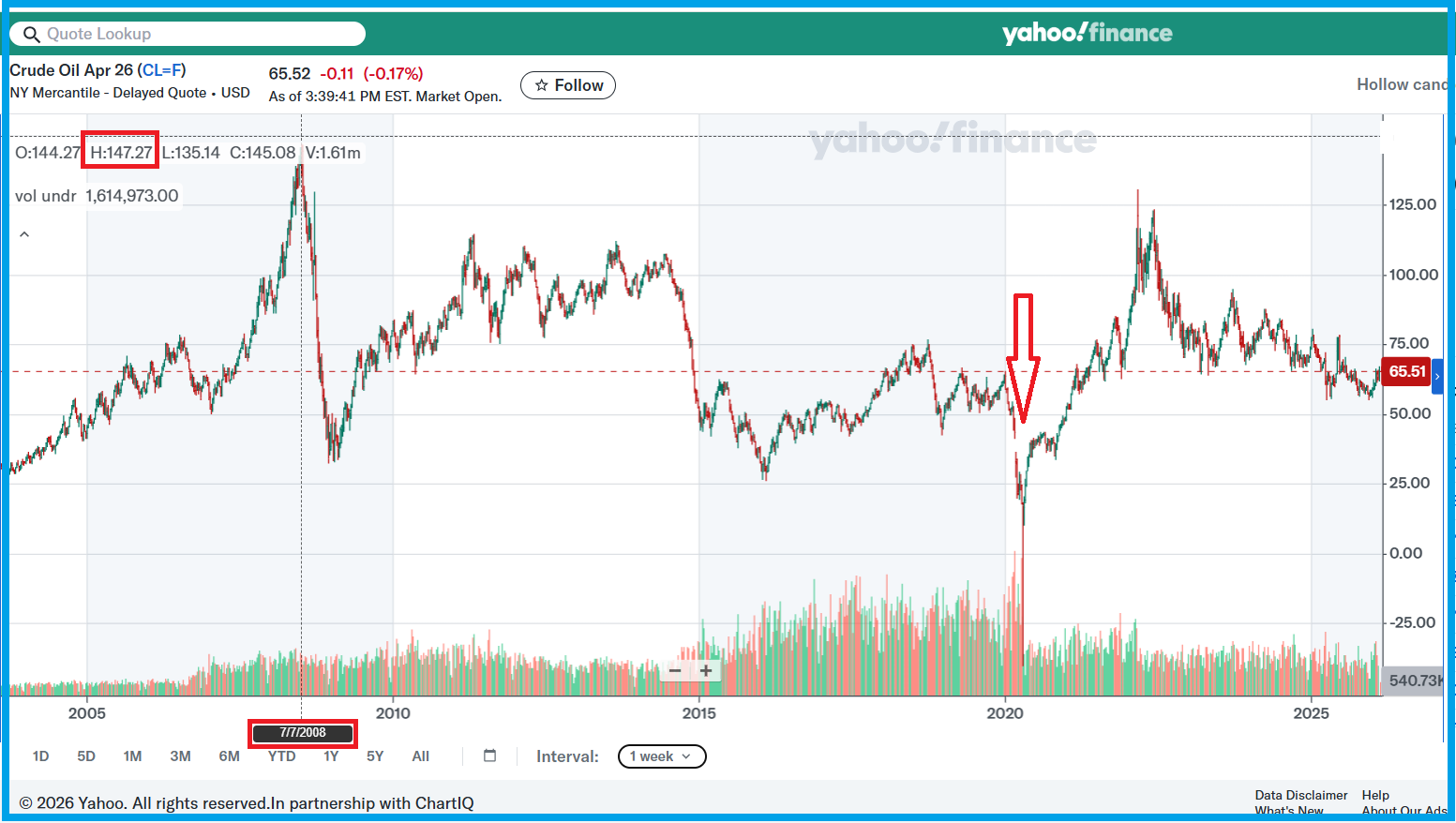Image resolution: width=1456 pixels, height=823 pixels.
Task: Open the Interval 1 week dropdown
Action: [661, 756]
